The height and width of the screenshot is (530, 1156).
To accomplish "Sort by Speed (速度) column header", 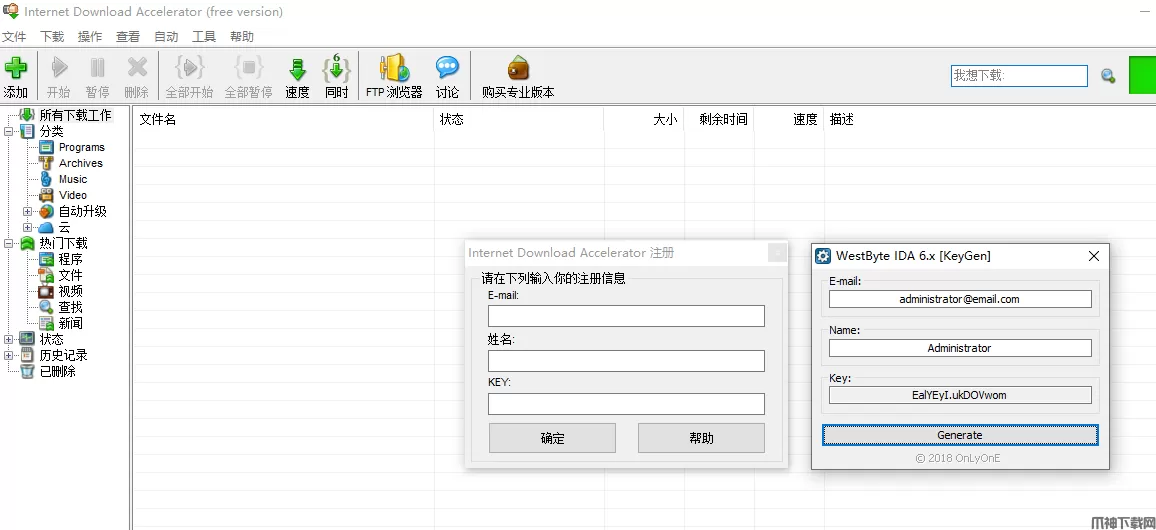I will [789, 119].
